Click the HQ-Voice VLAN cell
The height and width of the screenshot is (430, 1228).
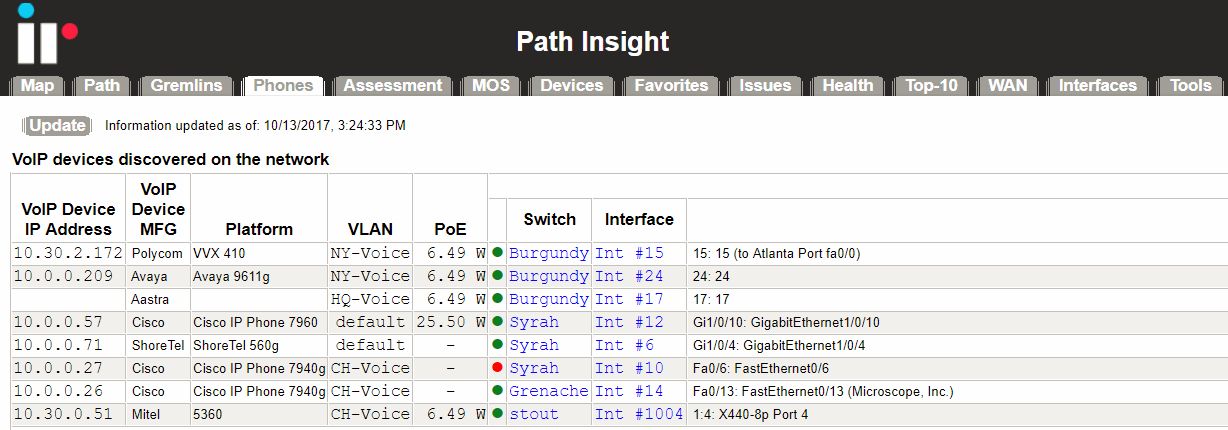tap(370, 299)
